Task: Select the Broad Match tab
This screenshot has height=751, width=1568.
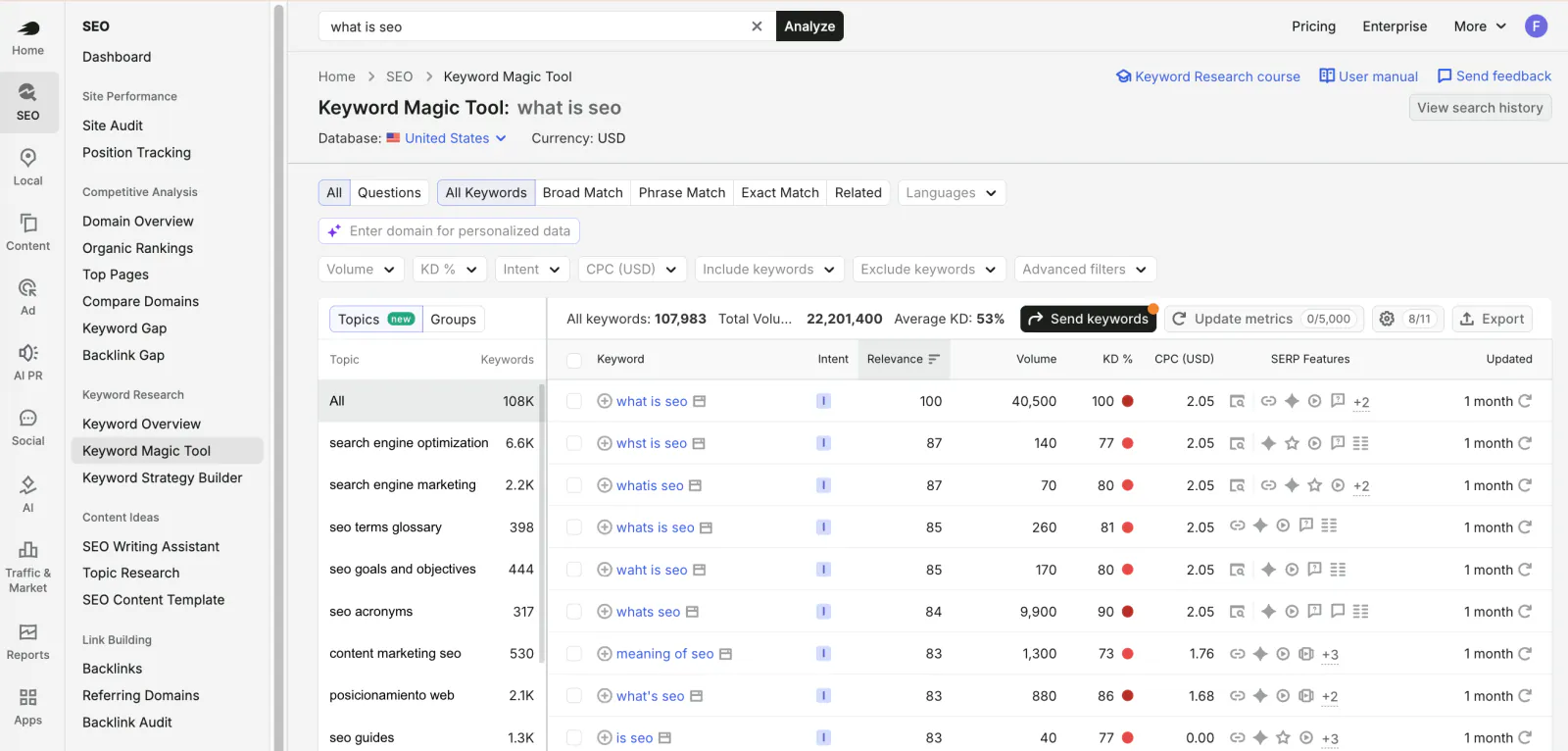Action: point(582,192)
